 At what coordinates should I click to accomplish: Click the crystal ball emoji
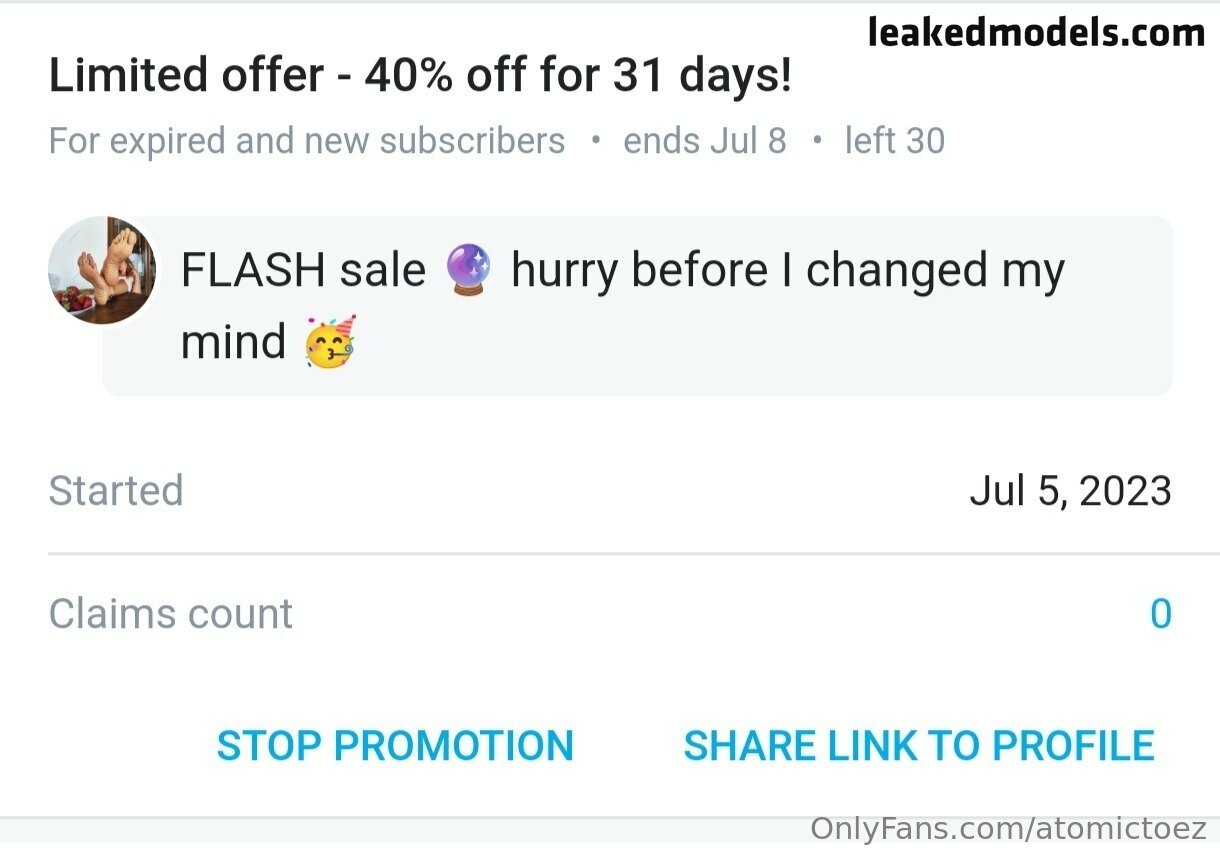click(x=468, y=271)
